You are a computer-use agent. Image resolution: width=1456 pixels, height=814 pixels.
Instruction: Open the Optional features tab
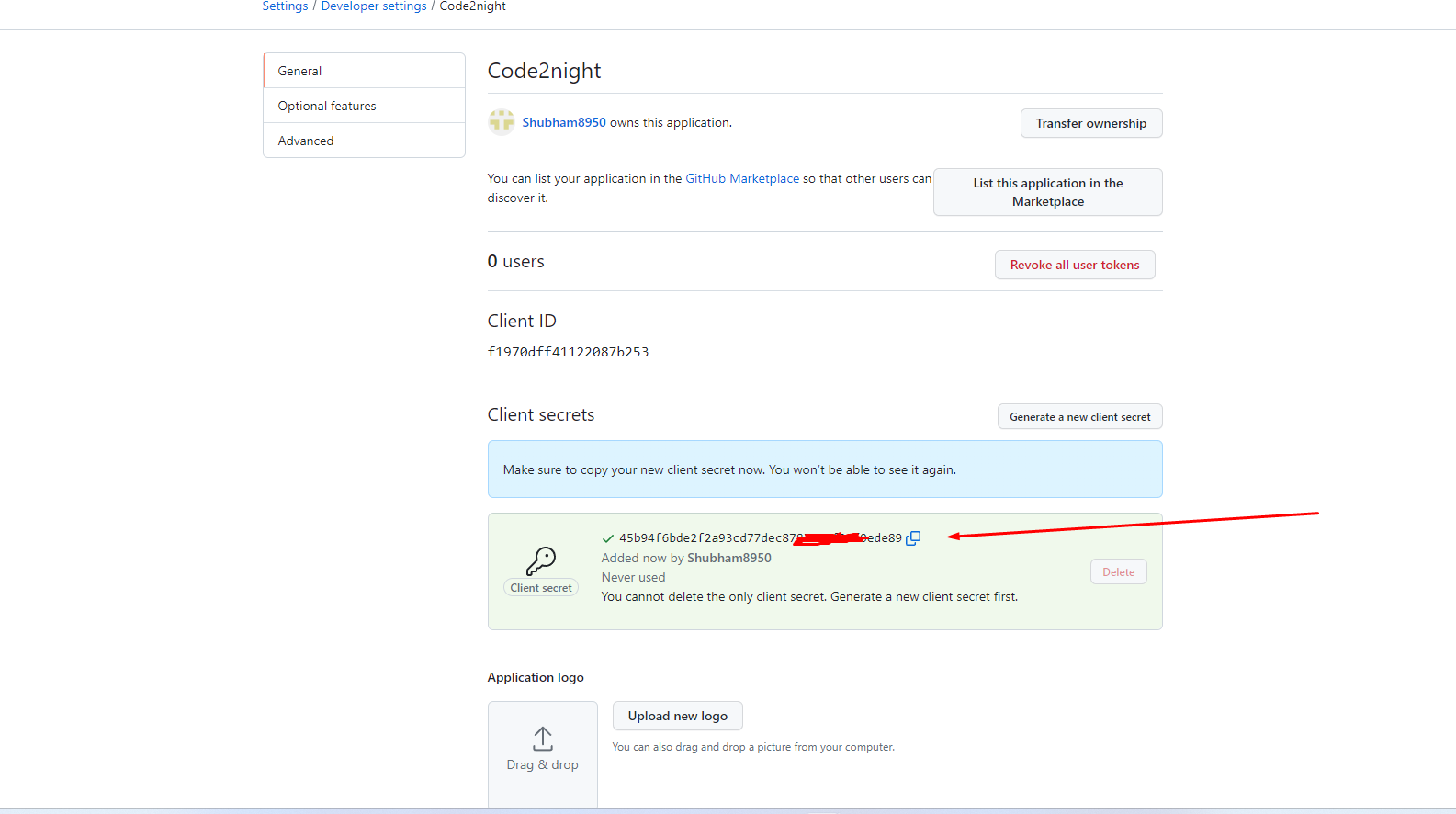[x=364, y=106]
